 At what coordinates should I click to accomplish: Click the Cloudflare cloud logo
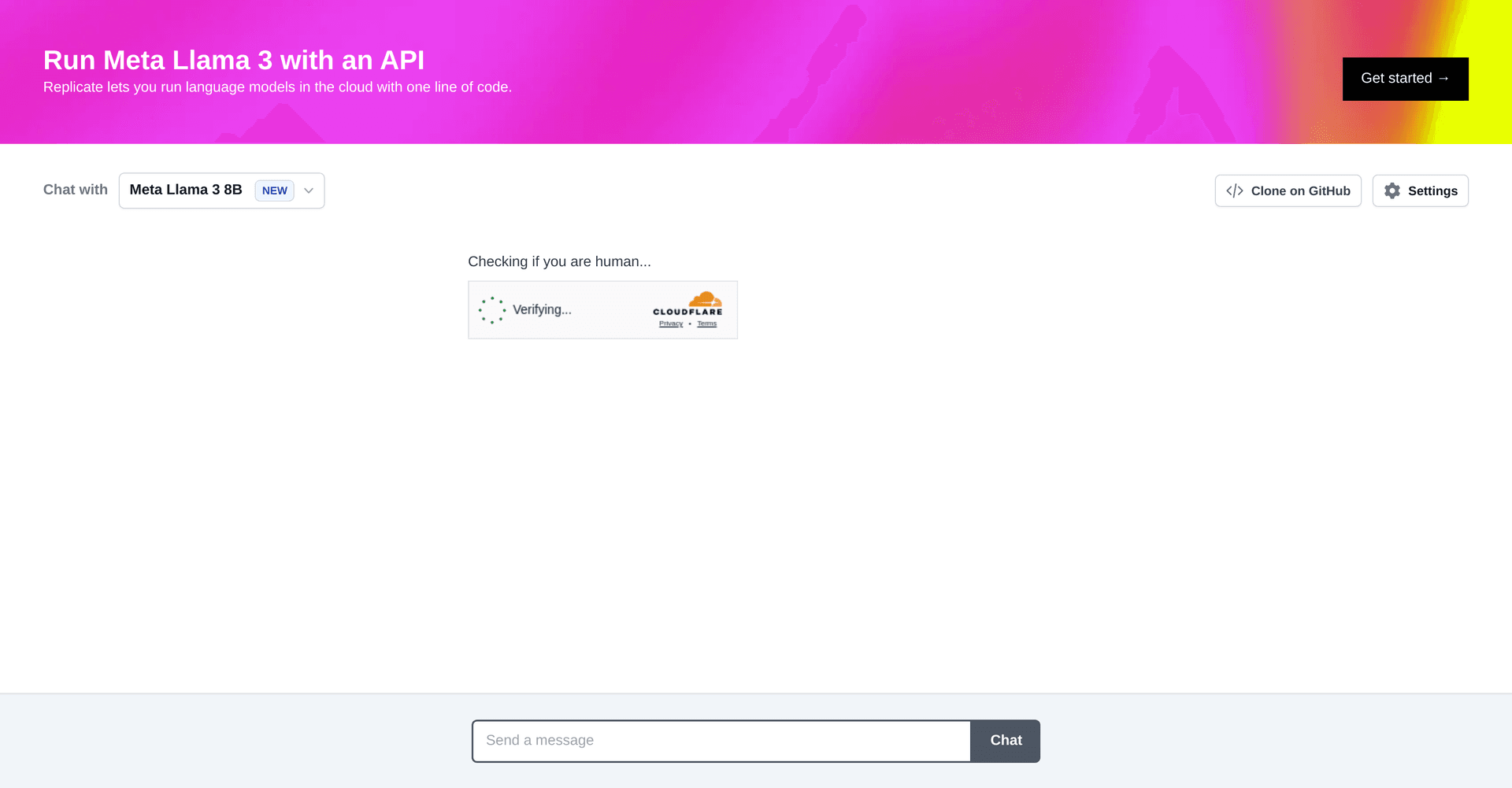[x=705, y=299]
